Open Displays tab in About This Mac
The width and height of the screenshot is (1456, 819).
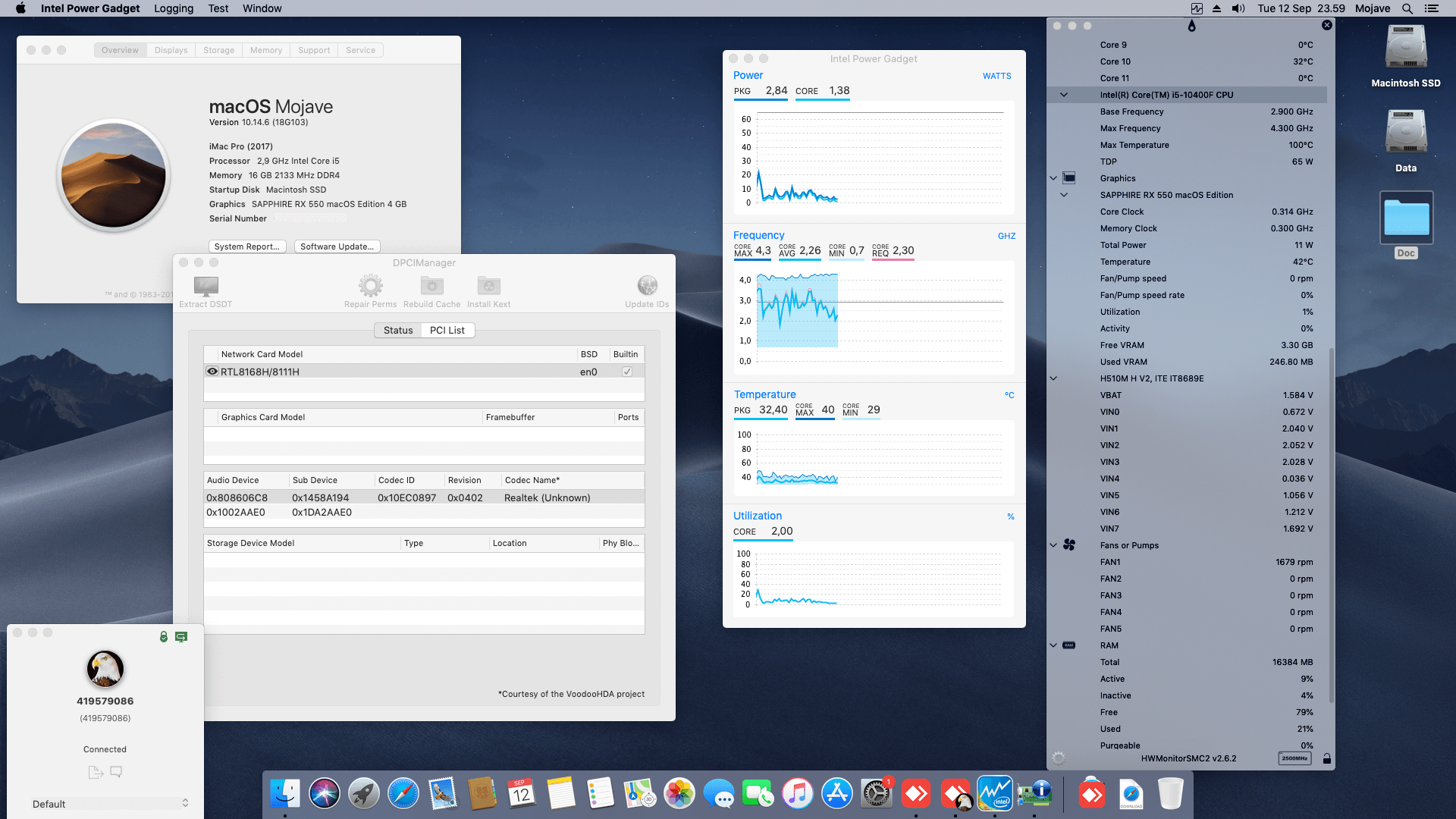click(171, 50)
